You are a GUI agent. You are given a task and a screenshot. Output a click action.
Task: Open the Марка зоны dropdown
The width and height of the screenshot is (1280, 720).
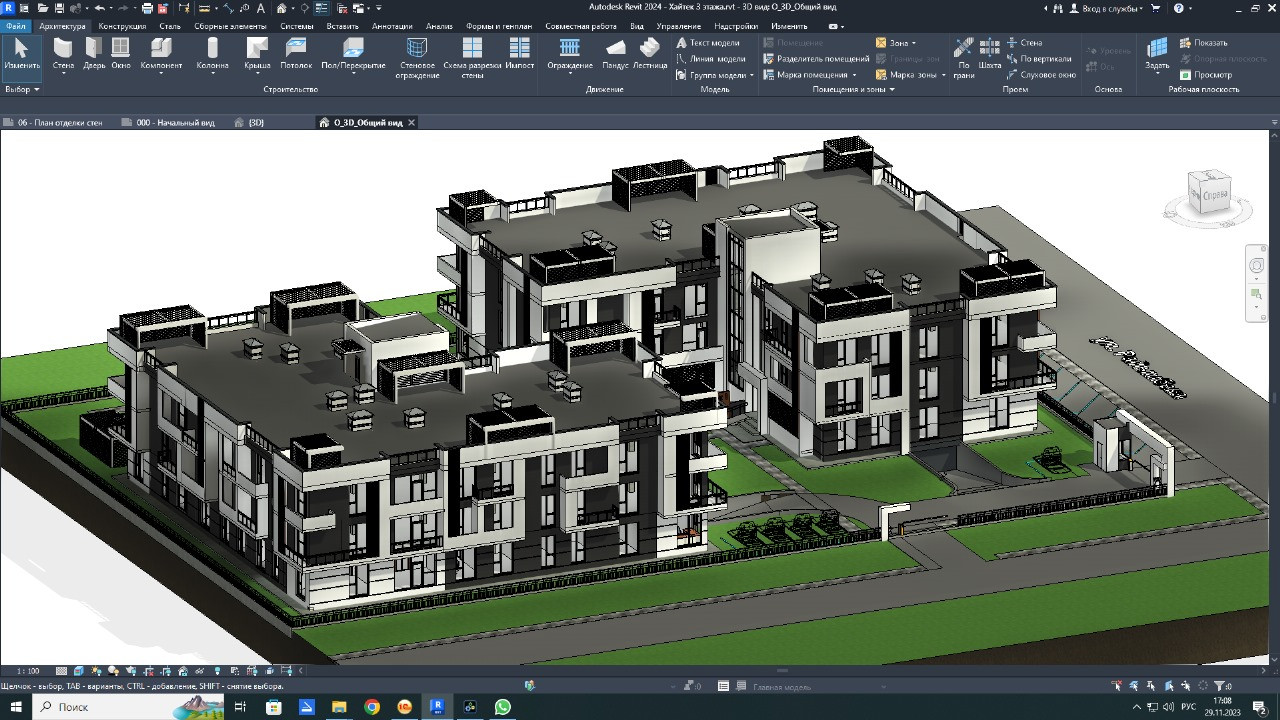943,75
